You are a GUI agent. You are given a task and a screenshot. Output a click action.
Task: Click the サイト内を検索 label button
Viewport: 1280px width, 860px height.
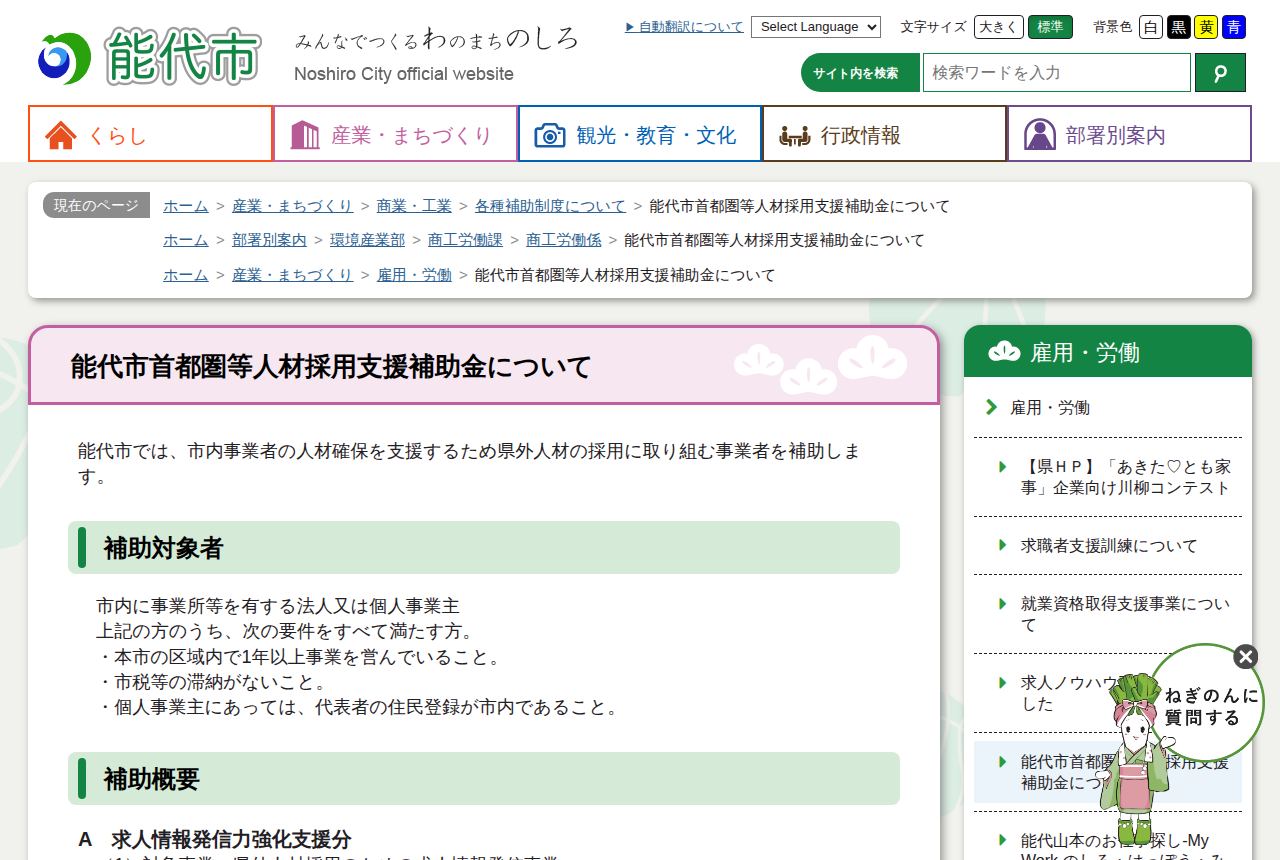tap(860, 73)
